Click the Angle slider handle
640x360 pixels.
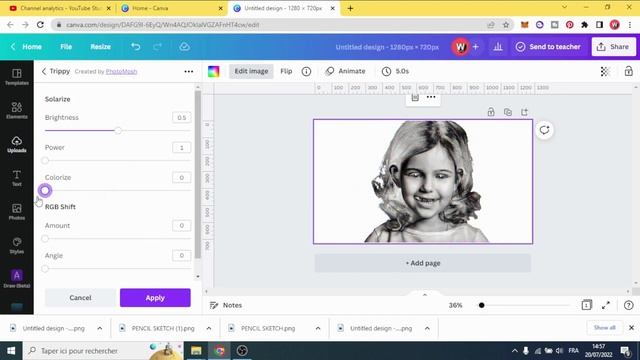click(x=45, y=269)
